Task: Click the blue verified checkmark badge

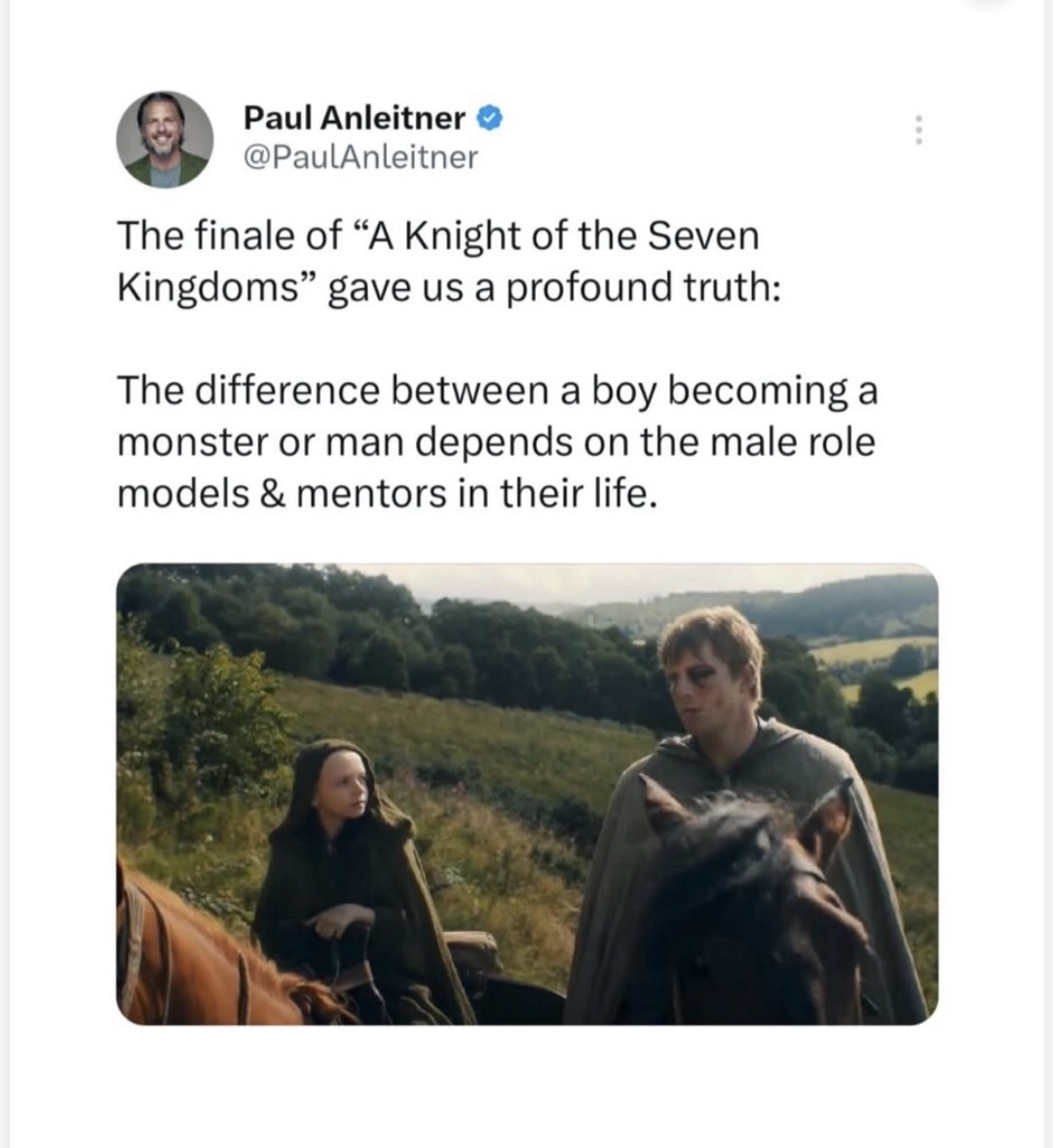Action: pyautogui.click(x=490, y=119)
